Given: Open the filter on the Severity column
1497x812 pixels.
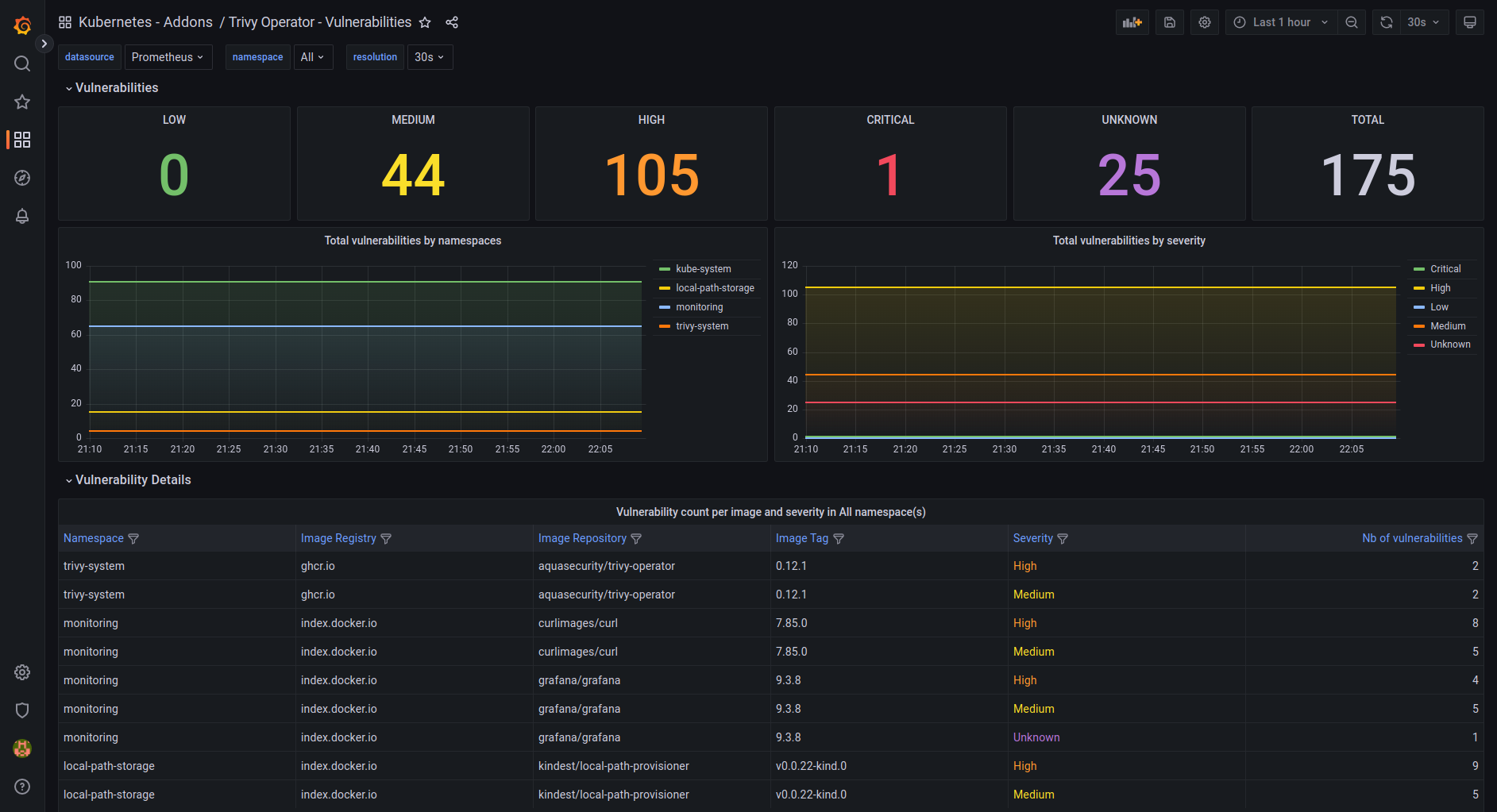Looking at the screenshot, I should point(1063,538).
